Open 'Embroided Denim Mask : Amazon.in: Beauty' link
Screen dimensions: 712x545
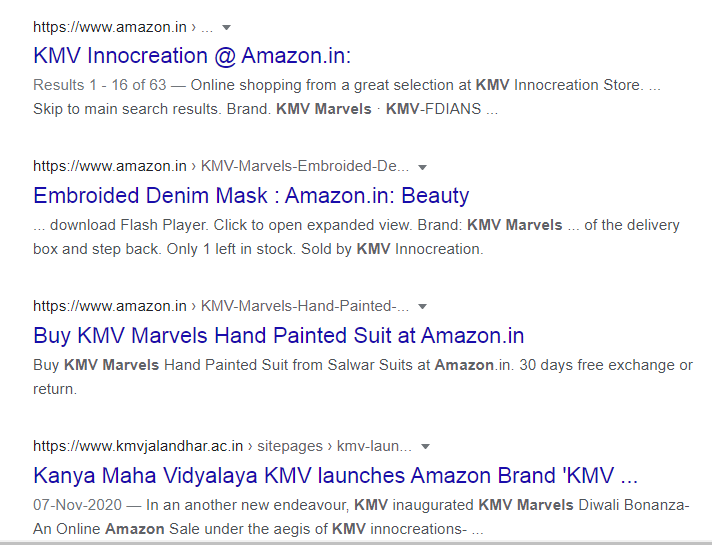click(x=251, y=196)
